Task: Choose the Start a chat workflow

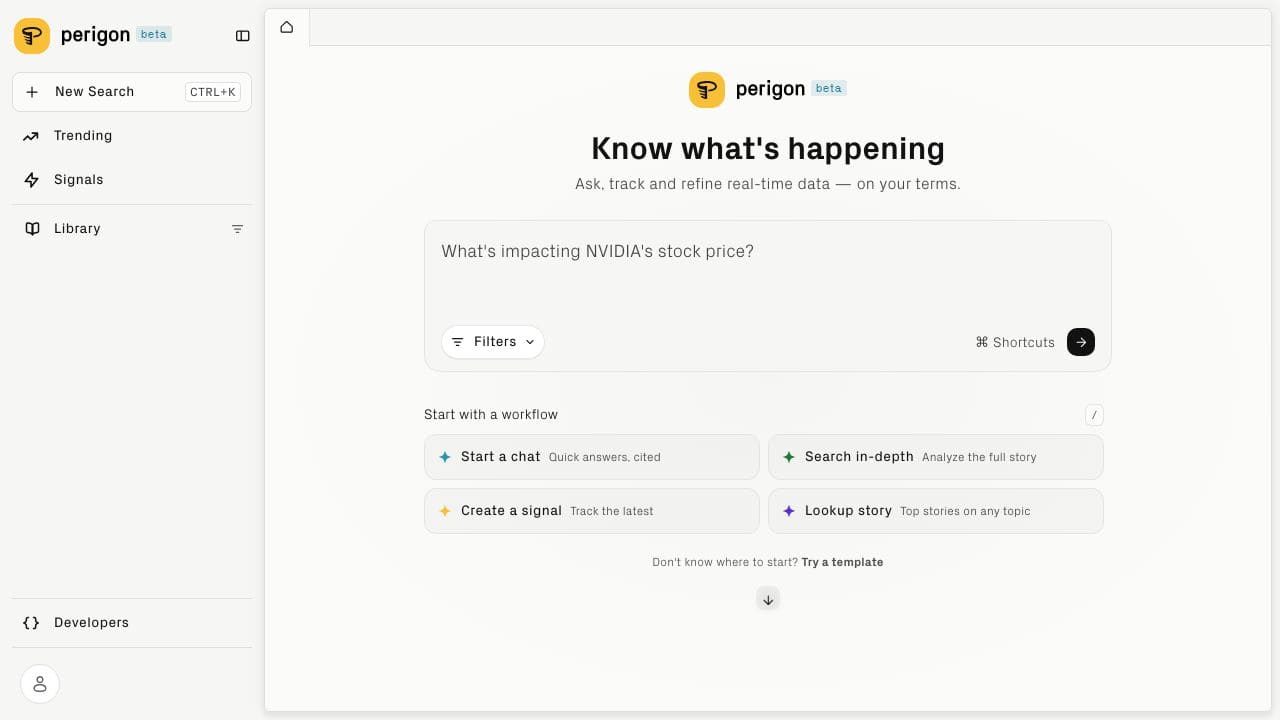Action: pos(592,457)
